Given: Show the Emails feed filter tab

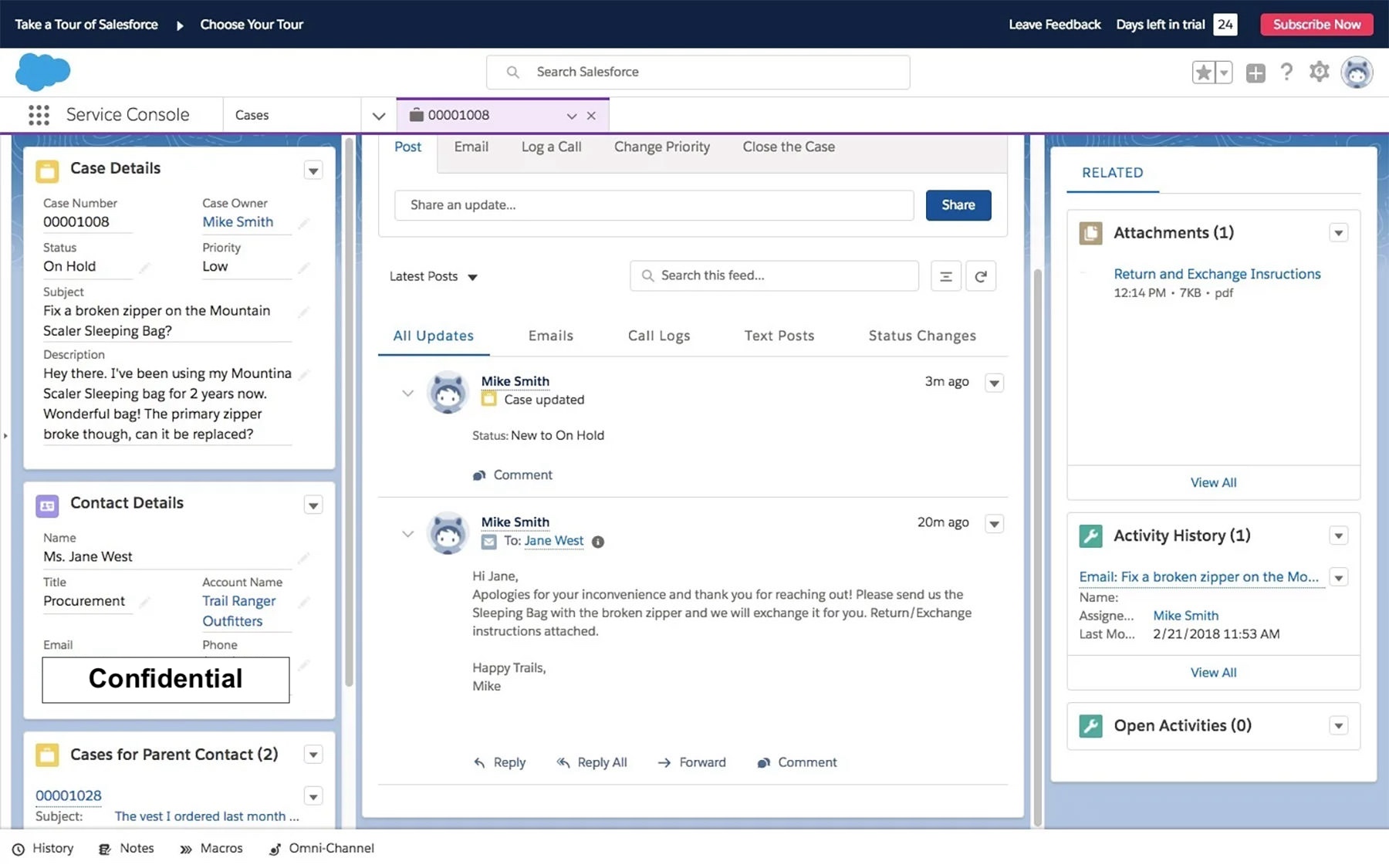Looking at the screenshot, I should click(551, 336).
